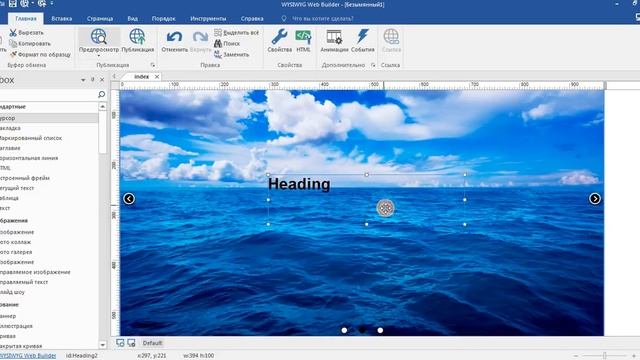Close the index page tab
This screenshot has width=640, height=360.
coord(157,76)
